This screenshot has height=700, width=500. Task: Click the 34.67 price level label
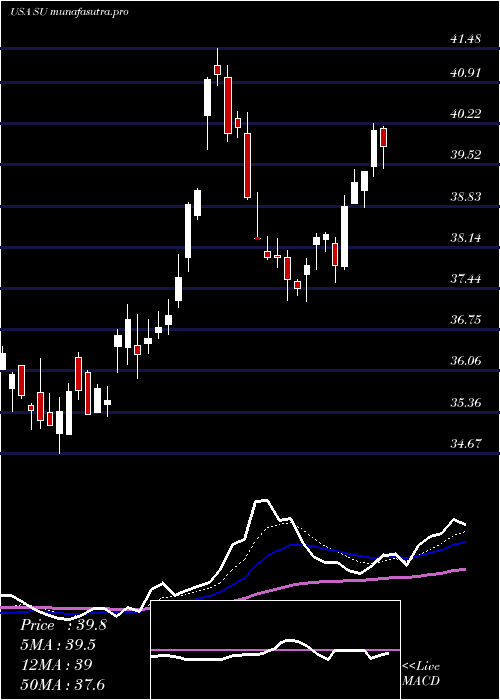coord(466,444)
